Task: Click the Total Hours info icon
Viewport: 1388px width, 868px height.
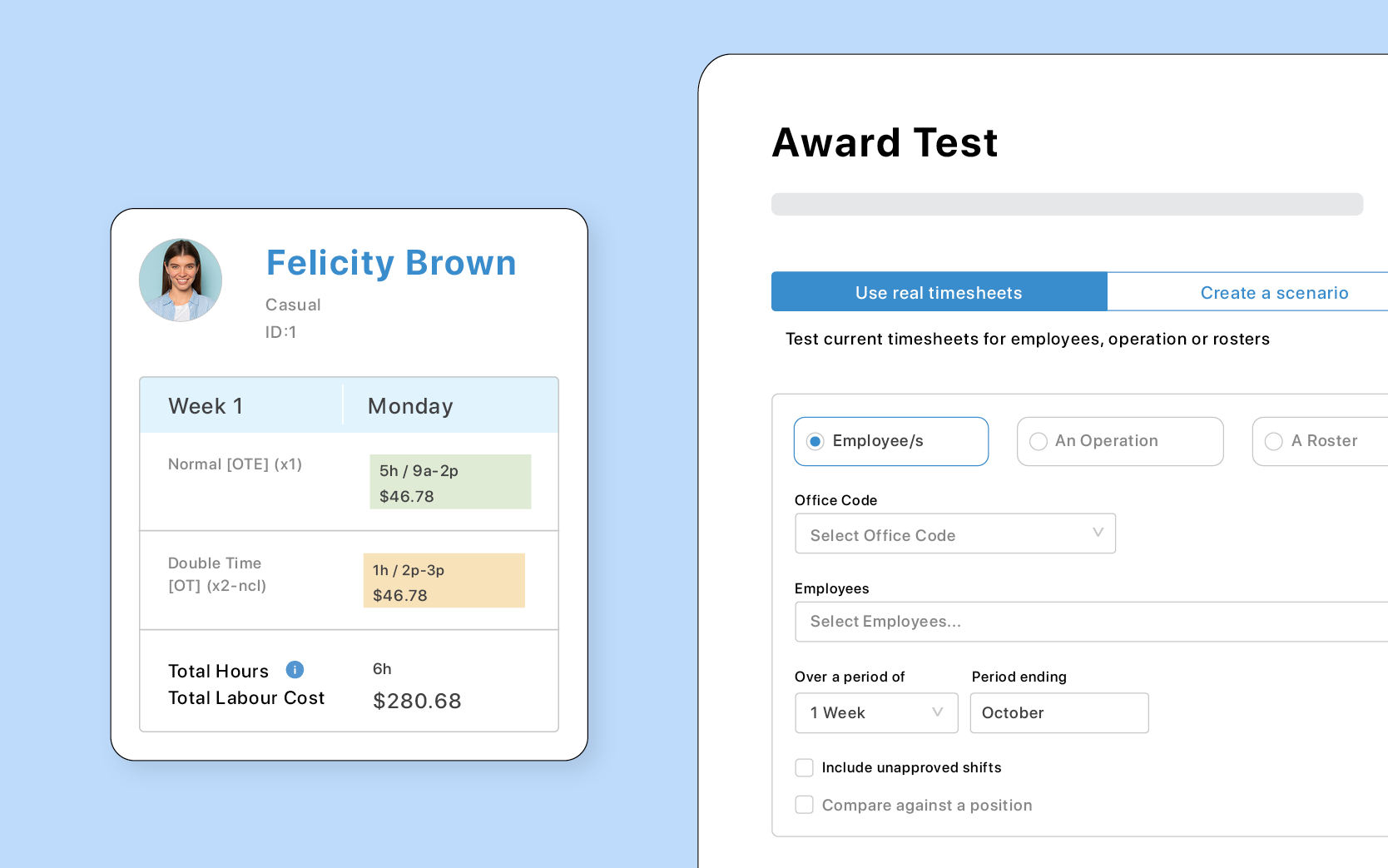Action: (295, 670)
